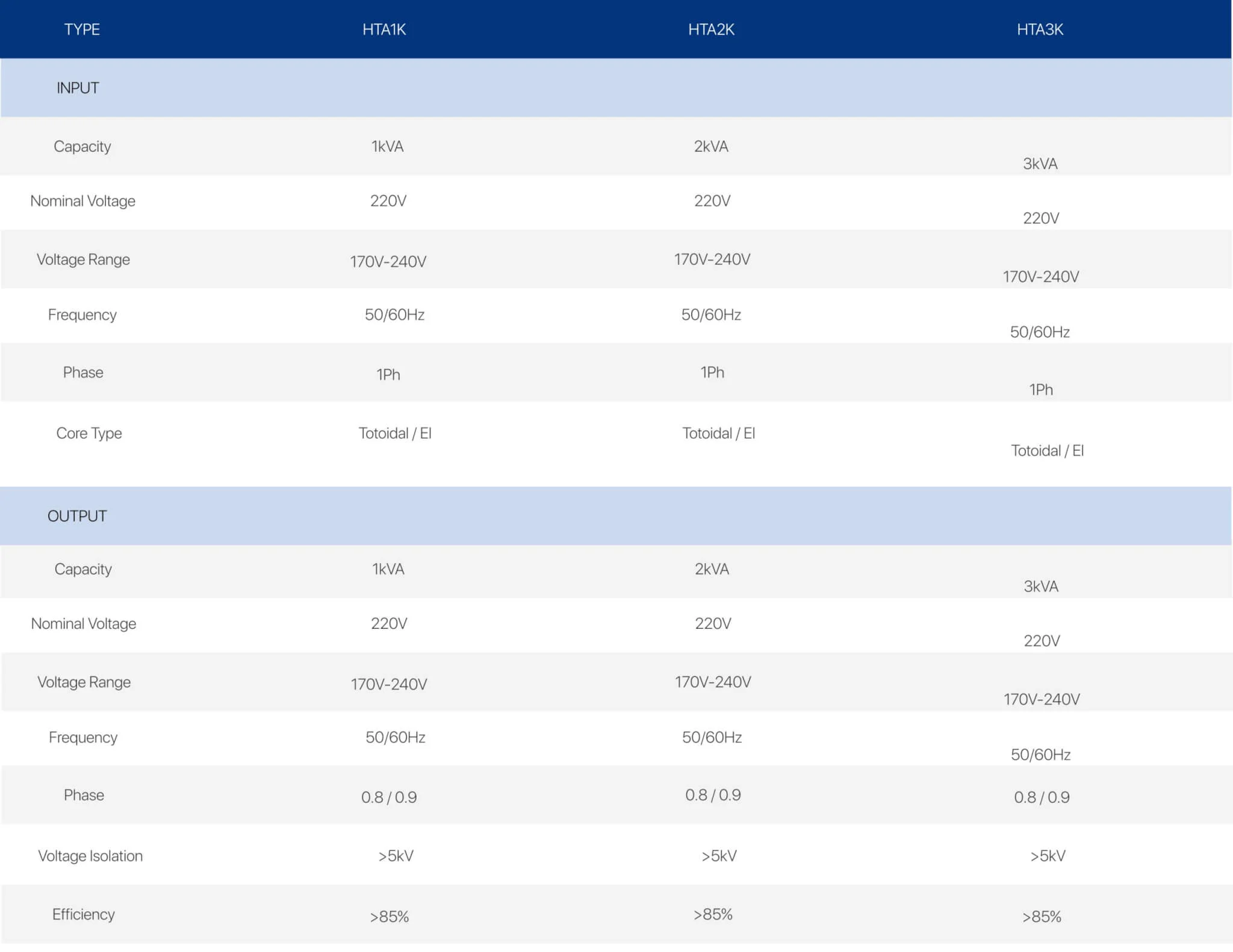The image size is (1233, 952).
Task: Select the HTA2K column header
Action: [711, 29]
